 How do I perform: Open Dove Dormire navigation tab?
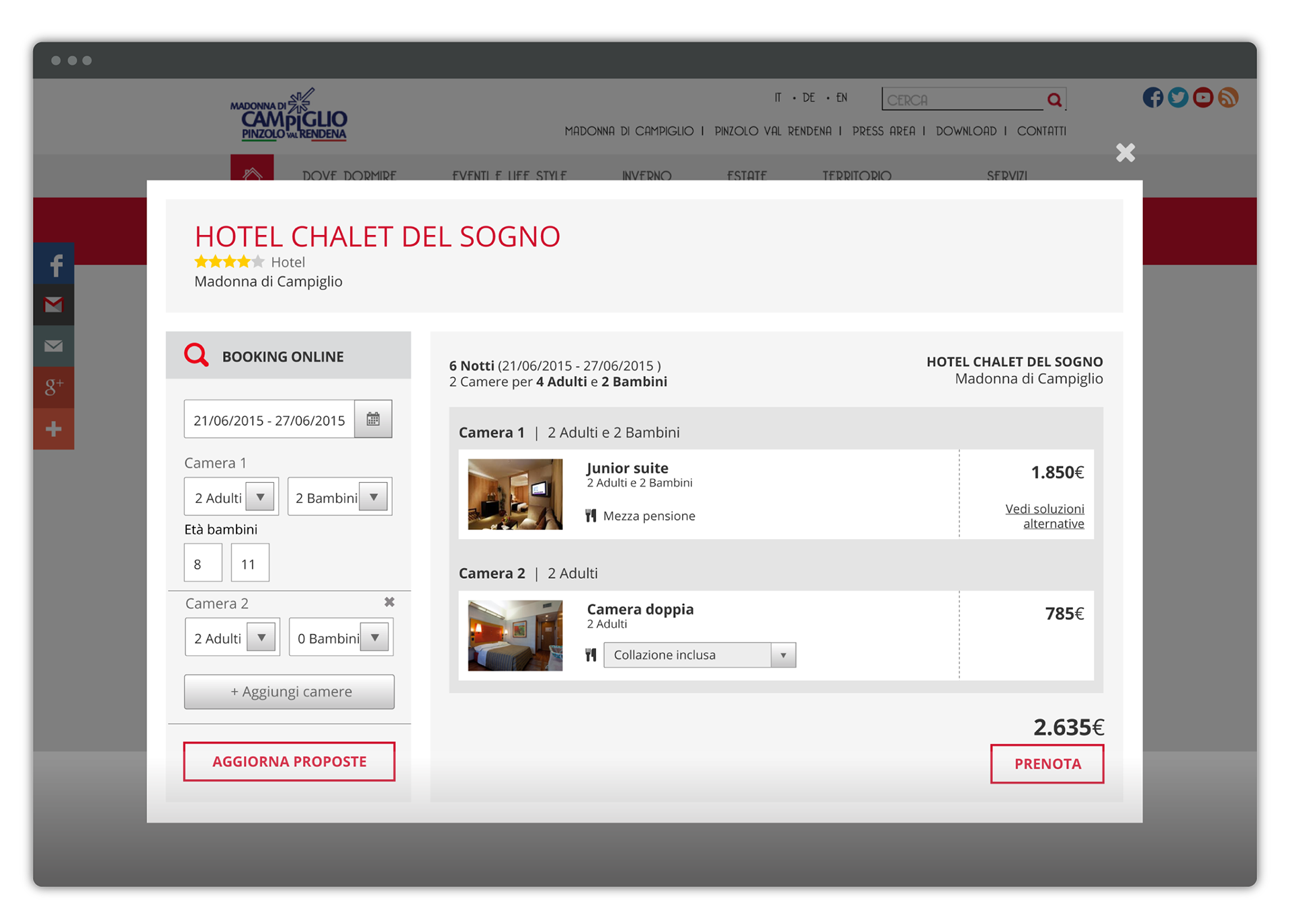point(349,175)
